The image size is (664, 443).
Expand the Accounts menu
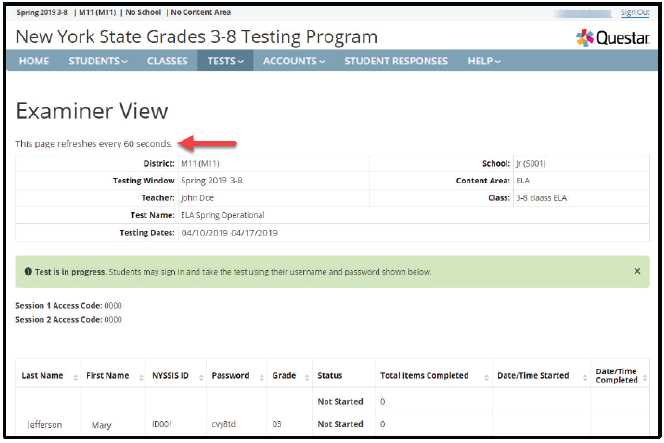294,61
